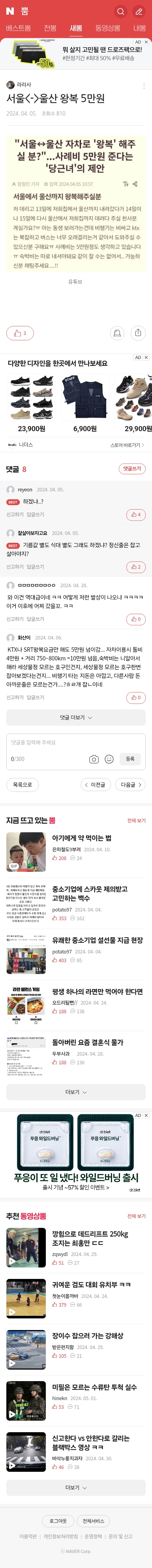This screenshot has width=152, height=1568.
Task: Open emoji smiley picker in comment box
Action: pyautogui.click(x=109, y=759)
